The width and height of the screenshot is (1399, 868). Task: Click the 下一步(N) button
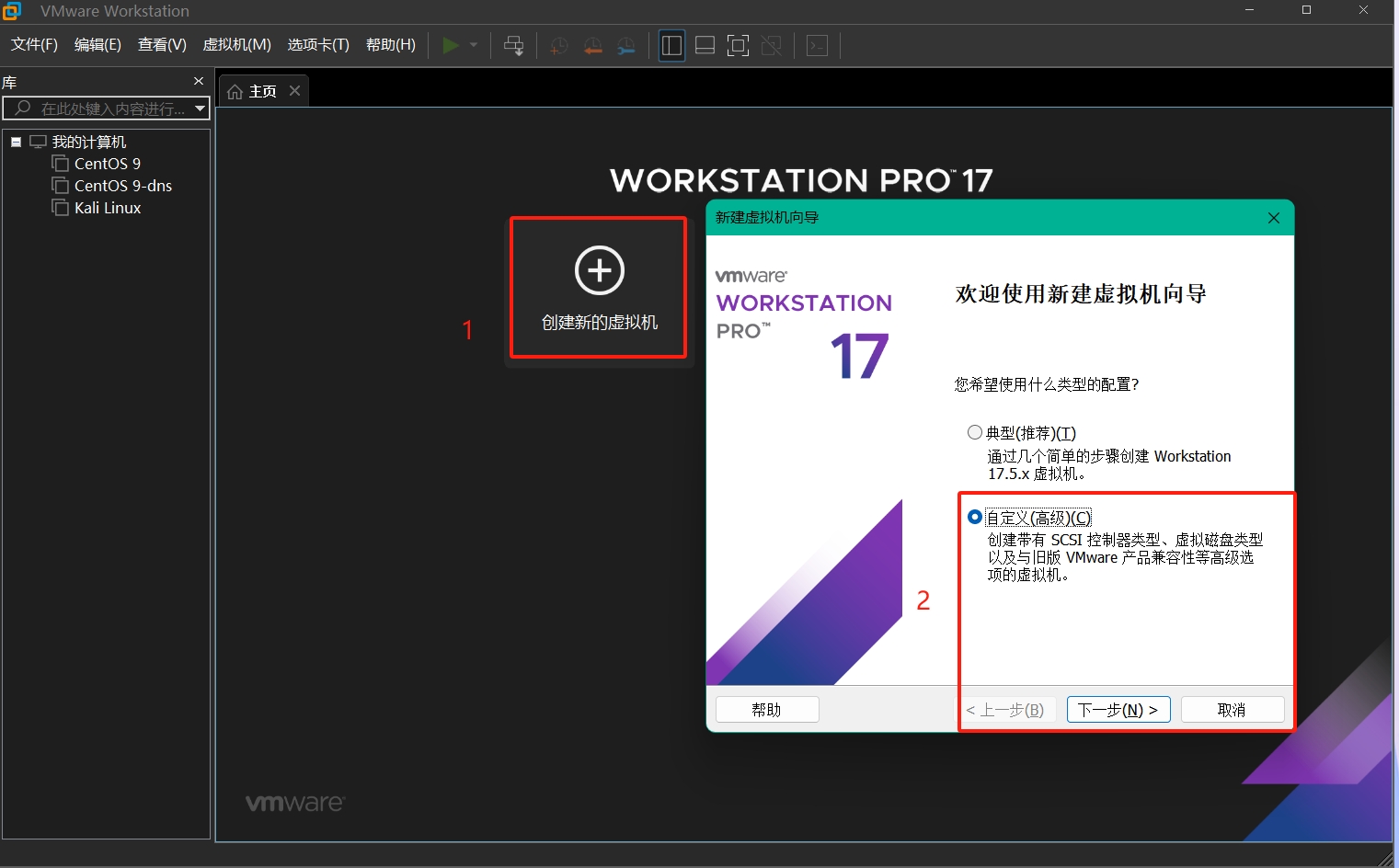pyautogui.click(x=1118, y=710)
